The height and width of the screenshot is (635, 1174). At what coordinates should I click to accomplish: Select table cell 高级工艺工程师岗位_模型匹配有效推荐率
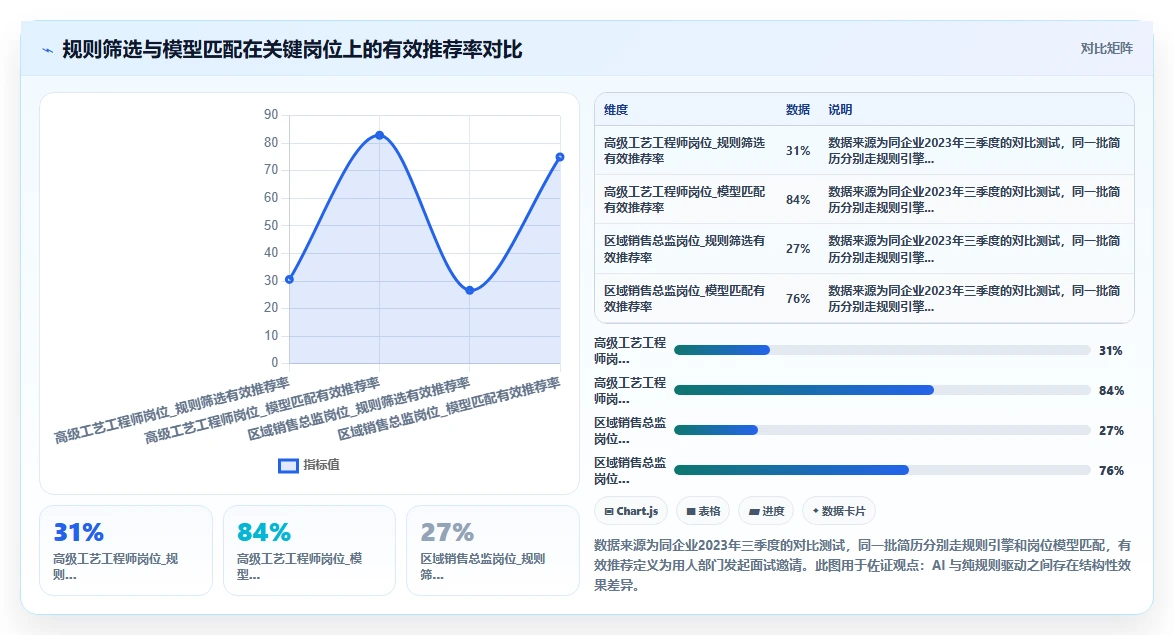684,200
